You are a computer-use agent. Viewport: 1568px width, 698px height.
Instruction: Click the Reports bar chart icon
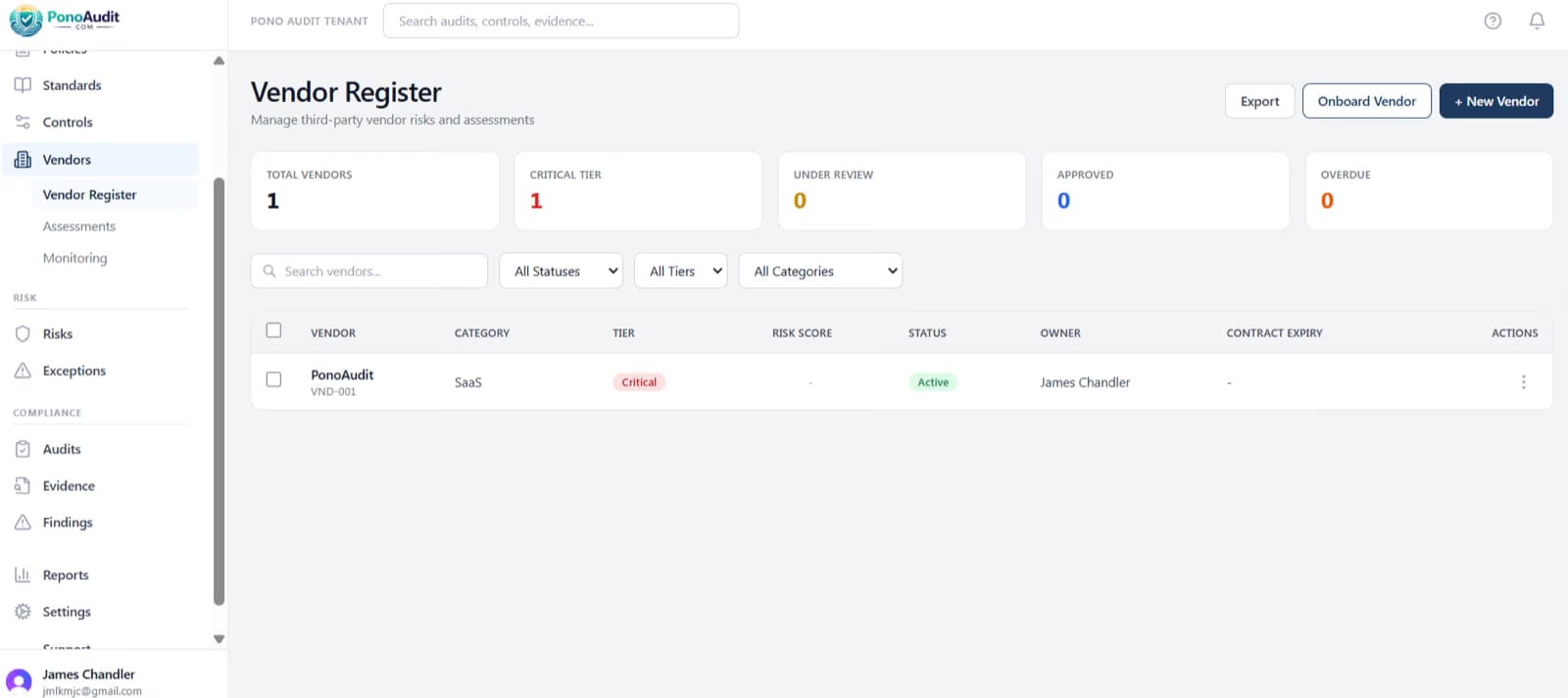[23, 575]
